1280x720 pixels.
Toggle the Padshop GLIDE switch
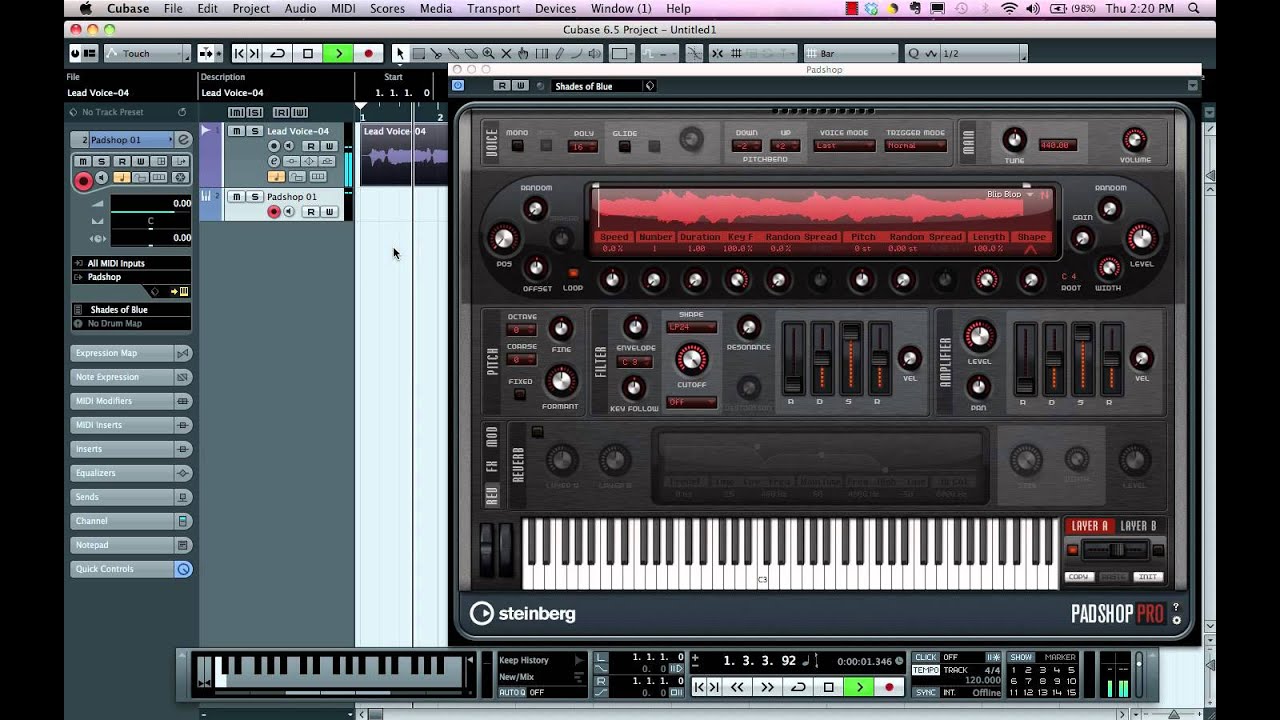click(x=625, y=146)
